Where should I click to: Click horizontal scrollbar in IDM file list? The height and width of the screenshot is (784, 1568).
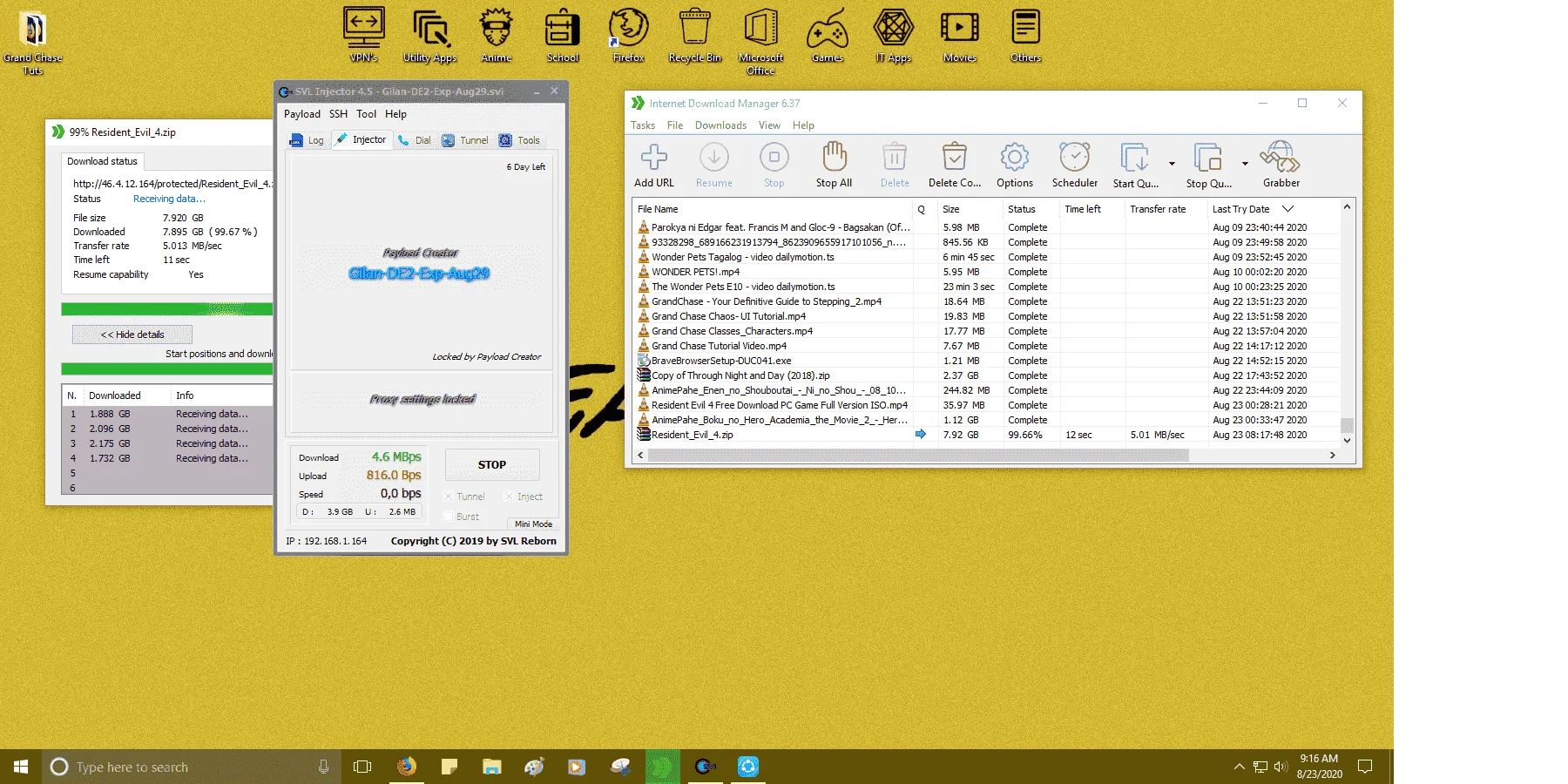click(x=918, y=455)
